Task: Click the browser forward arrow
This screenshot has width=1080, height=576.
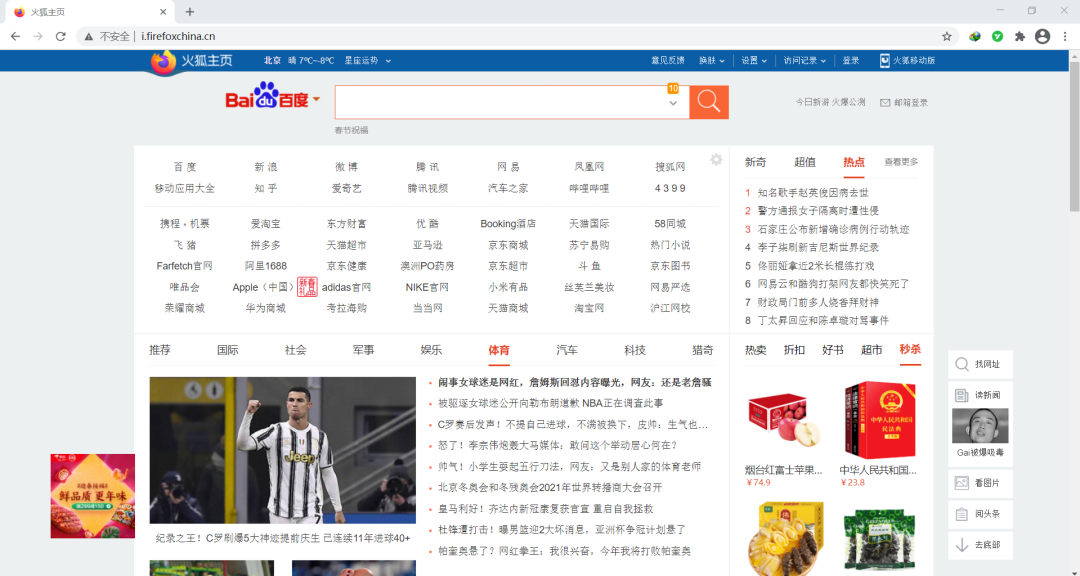Action: click(x=38, y=37)
